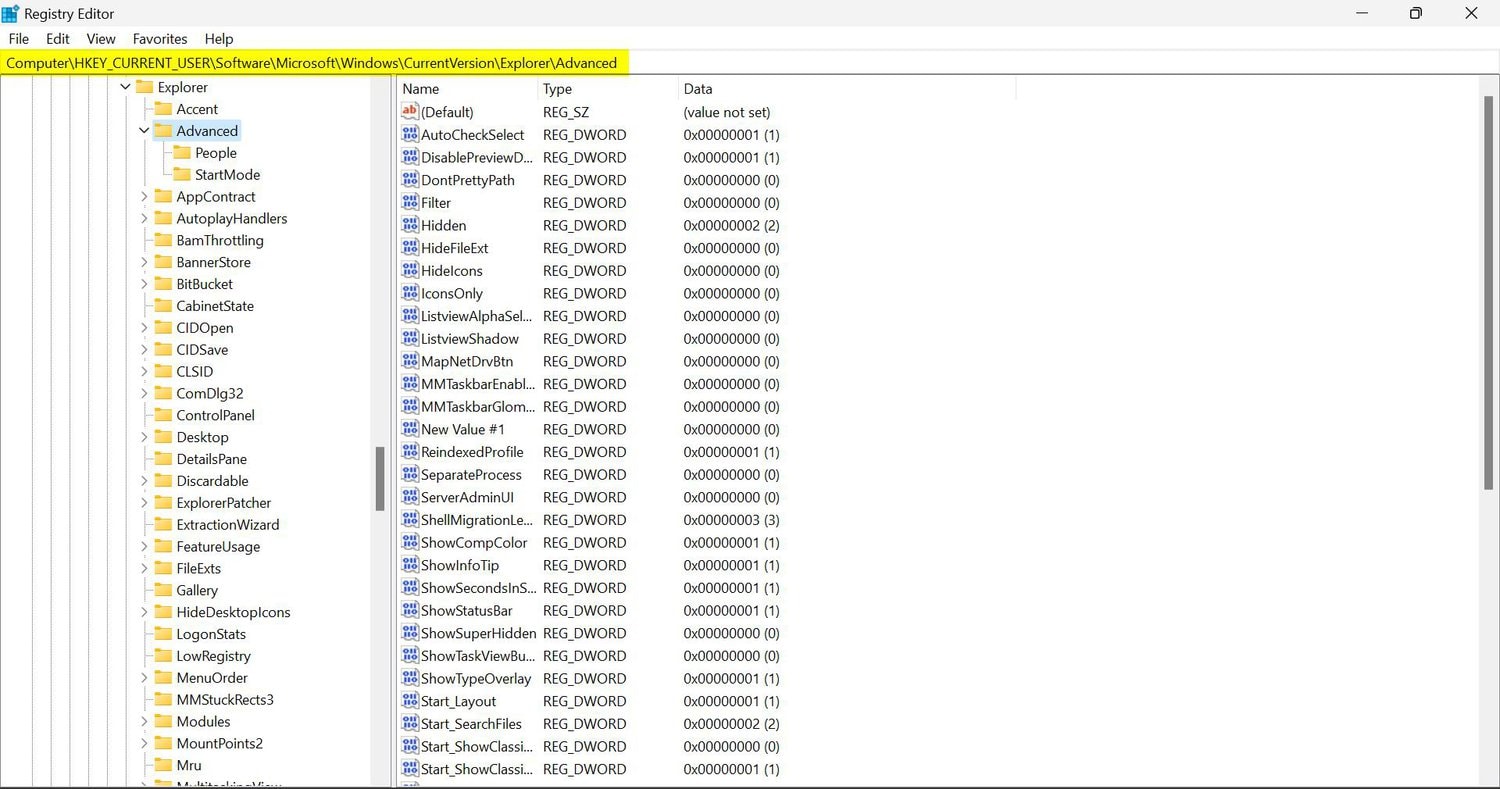The width and height of the screenshot is (1500, 789).
Task: Select the HideDesktopIcons key
Action: (233, 612)
